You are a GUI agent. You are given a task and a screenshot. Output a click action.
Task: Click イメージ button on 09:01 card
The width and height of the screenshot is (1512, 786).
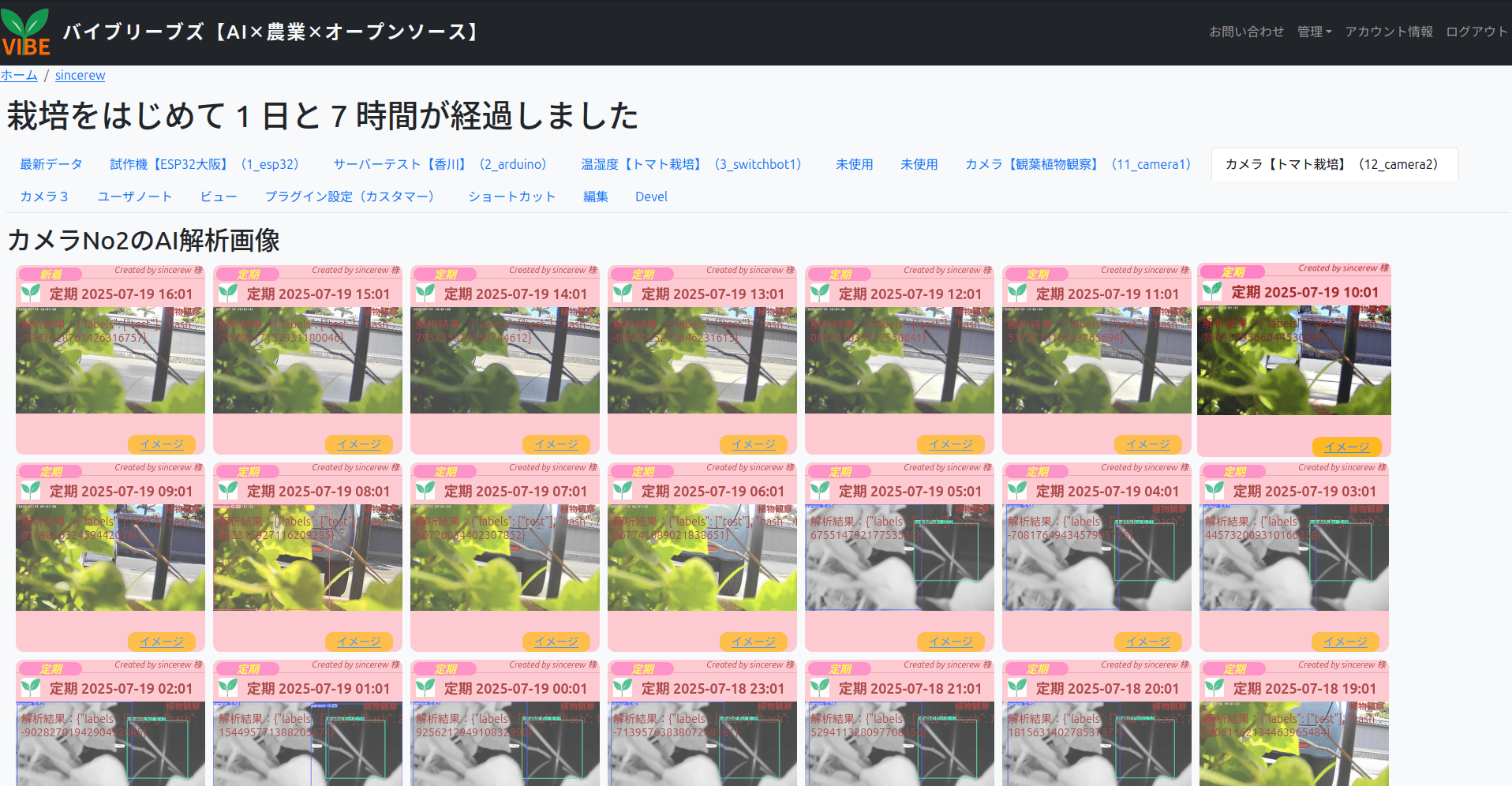click(162, 642)
